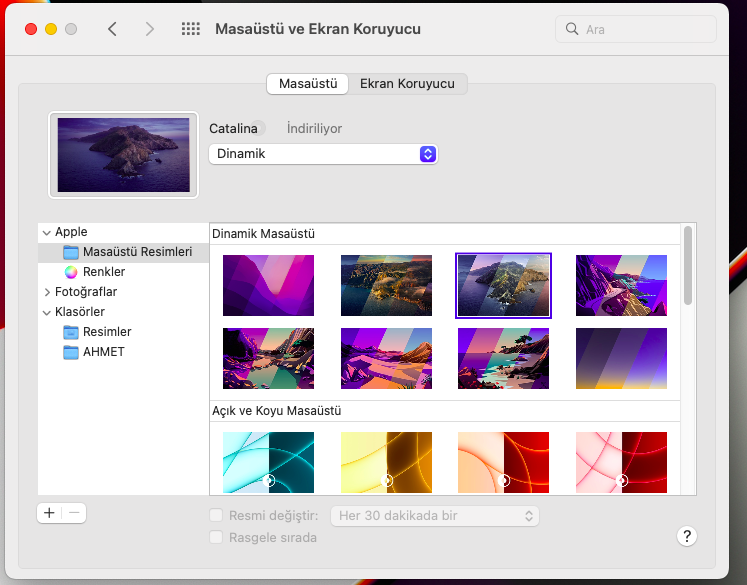Image resolution: width=747 pixels, height=585 pixels.
Task: Toggle the Rasgele sırada checkbox
Action: click(x=216, y=538)
